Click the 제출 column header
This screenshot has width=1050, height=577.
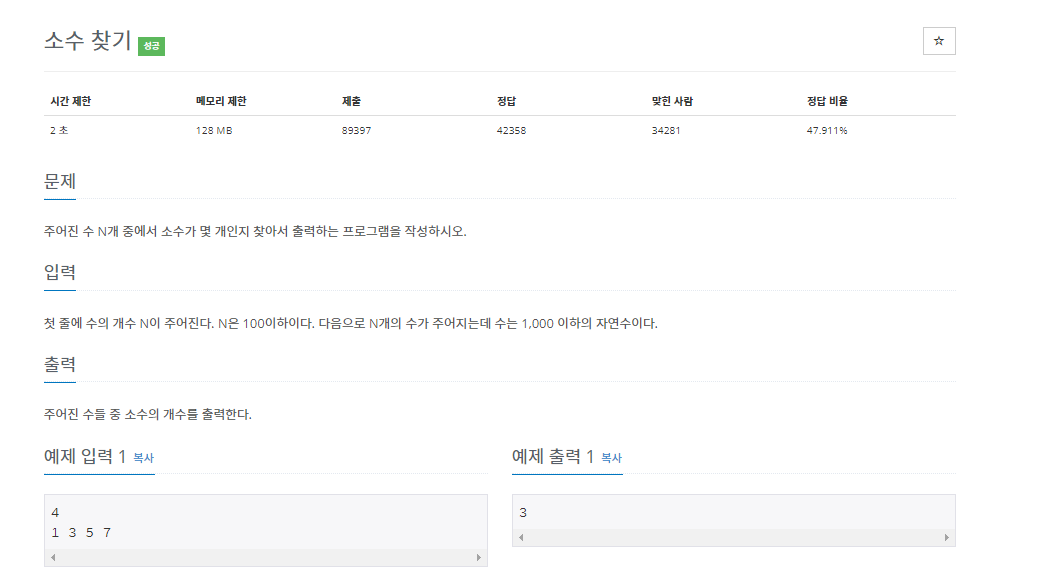pos(352,101)
